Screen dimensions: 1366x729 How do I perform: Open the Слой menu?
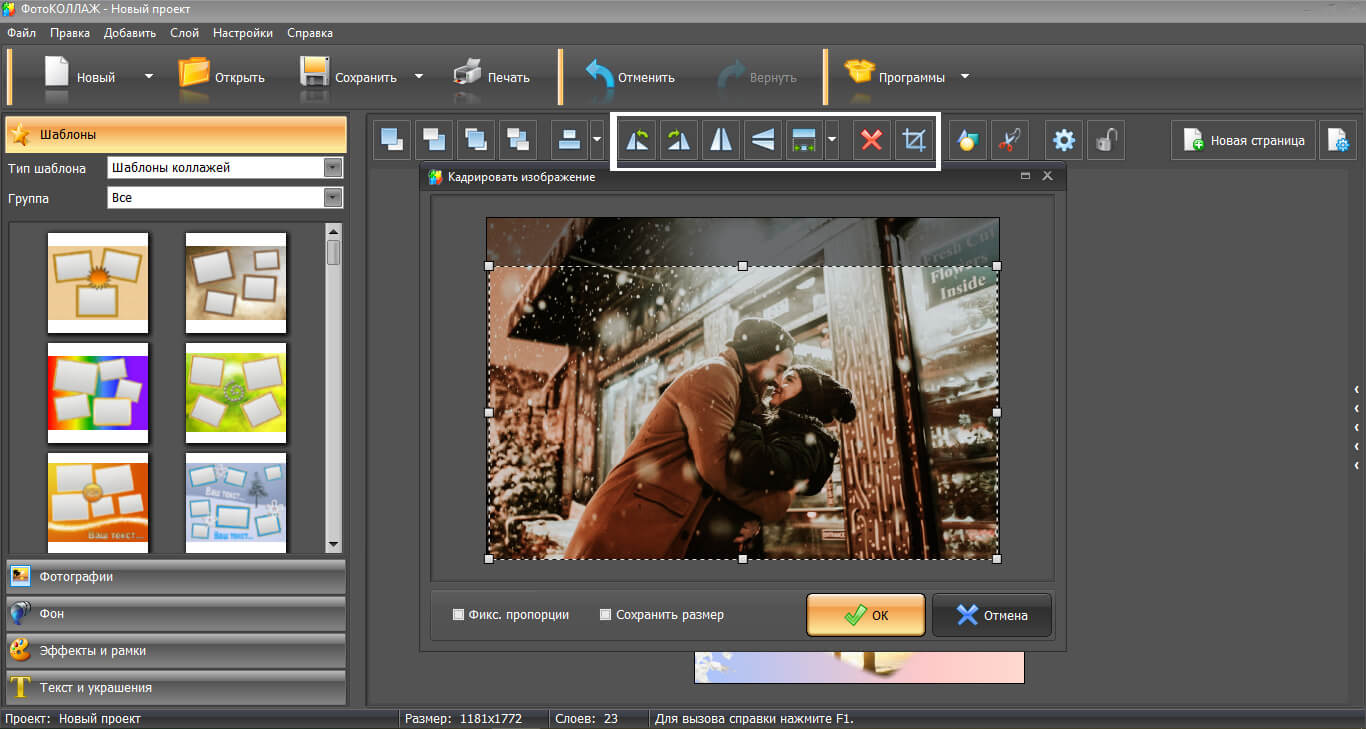click(x=184, y=33)
